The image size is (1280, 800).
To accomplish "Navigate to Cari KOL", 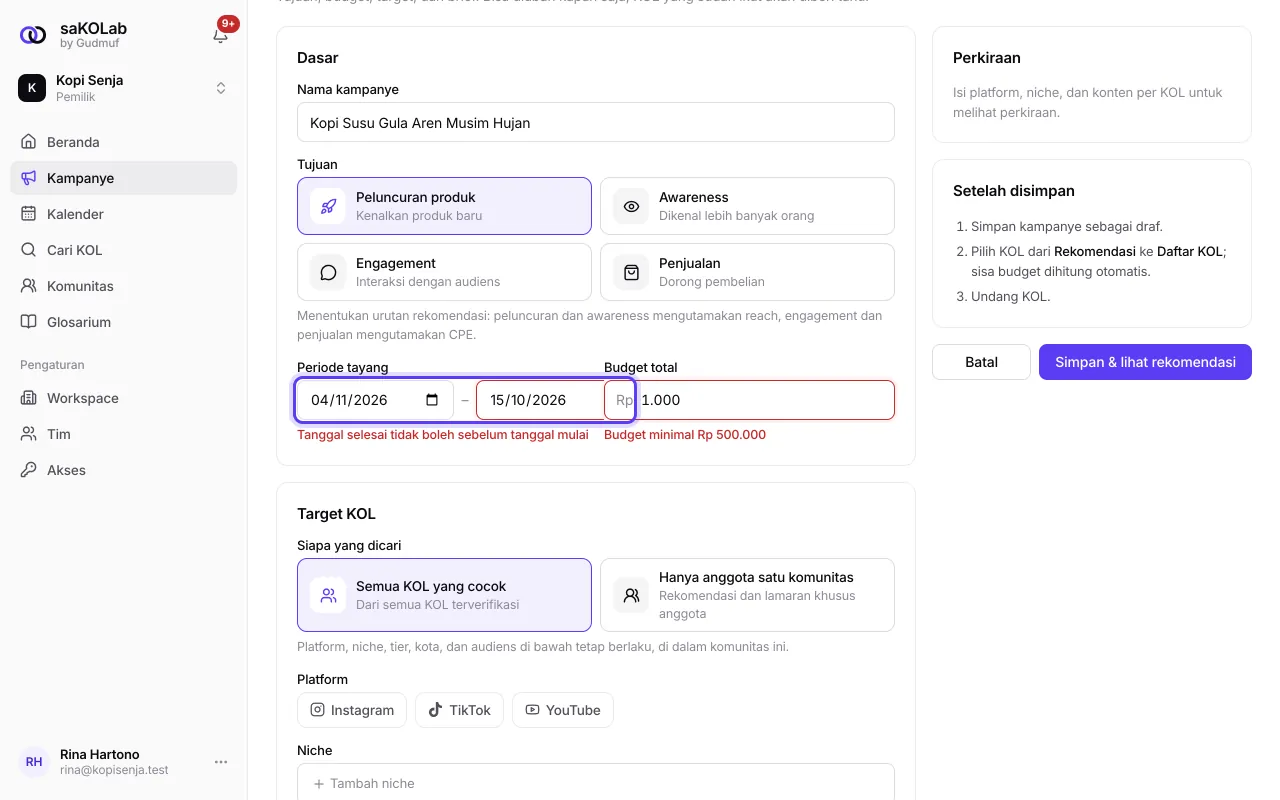I will click(124, 250).
